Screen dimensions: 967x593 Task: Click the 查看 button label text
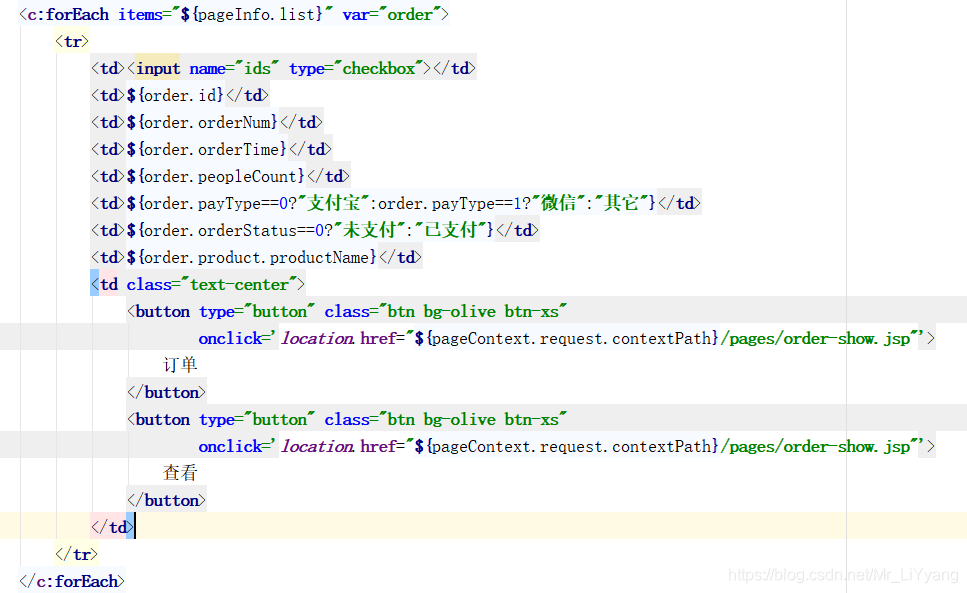pyautogui.click(x=180, y=473)
